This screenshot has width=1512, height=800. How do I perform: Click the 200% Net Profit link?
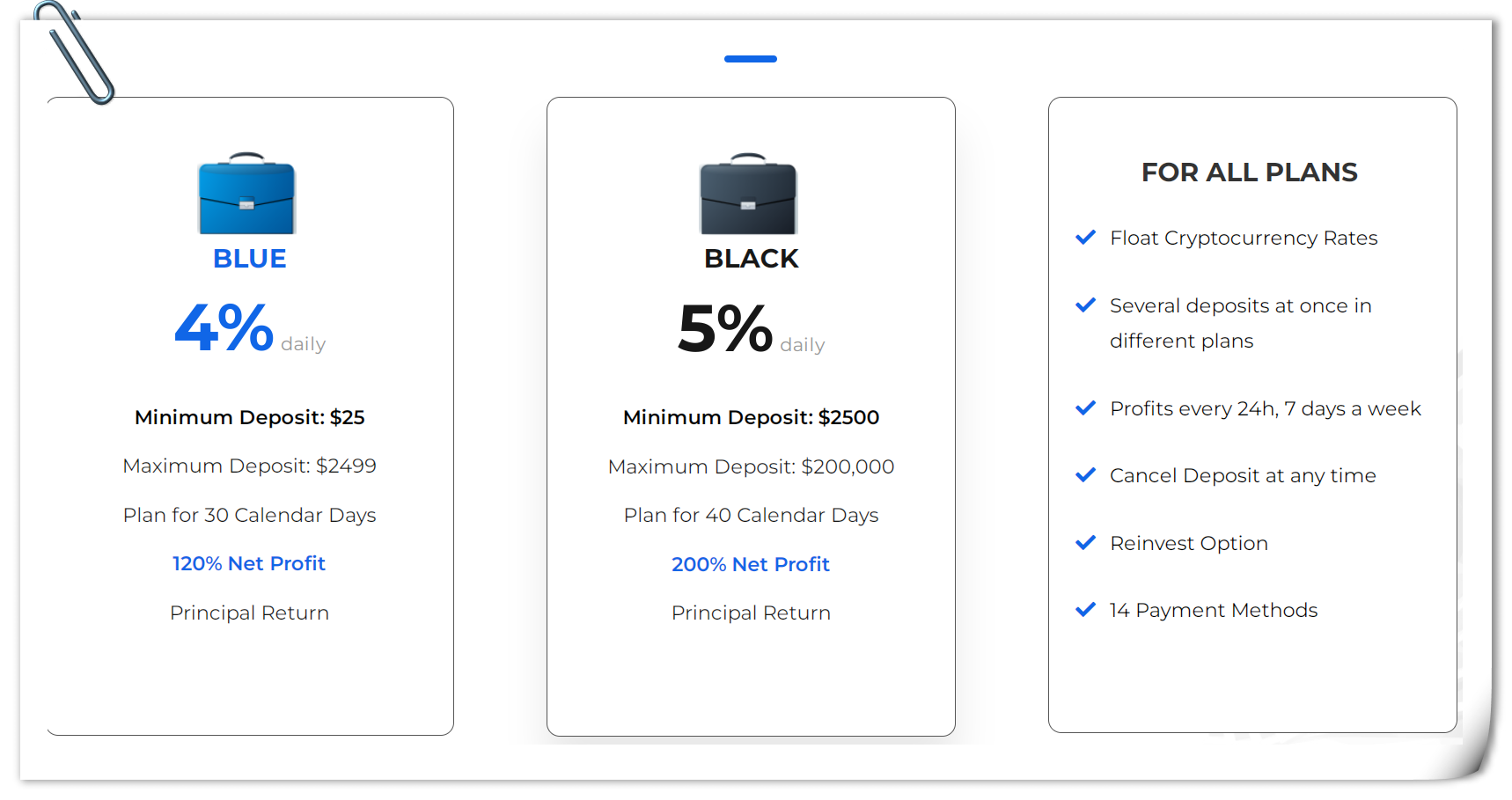coord(751,564)
